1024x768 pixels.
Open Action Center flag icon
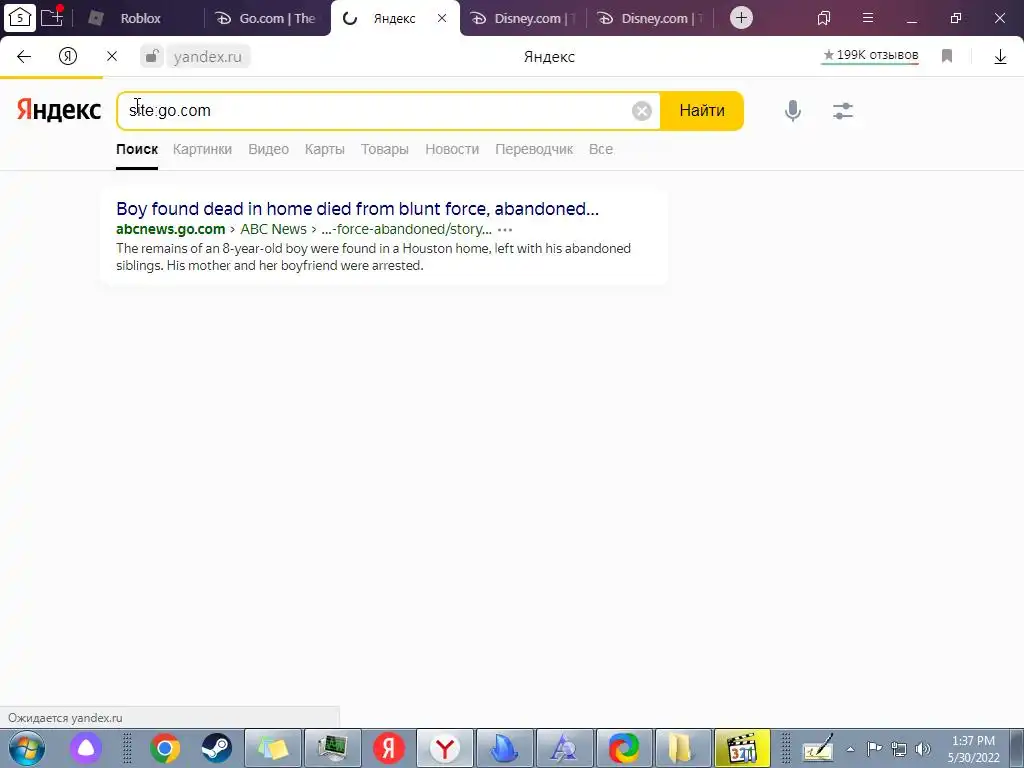click(x=874, y=748)
